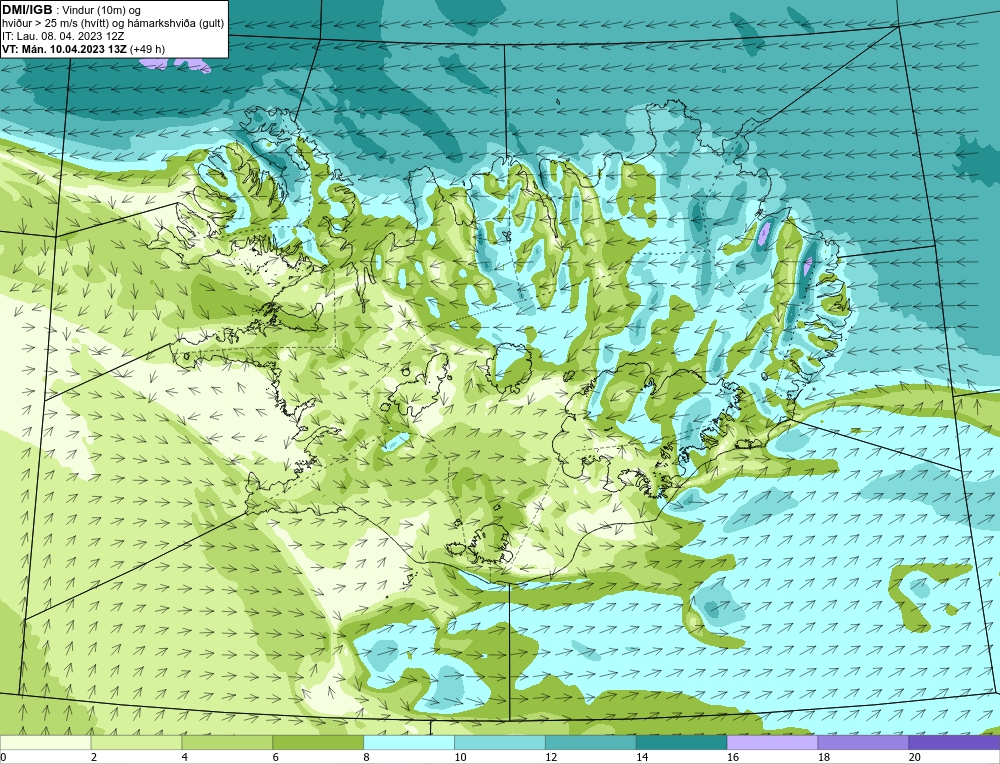Click the legend label '0'
The image size is (1000, 764).
pos(3,757)
